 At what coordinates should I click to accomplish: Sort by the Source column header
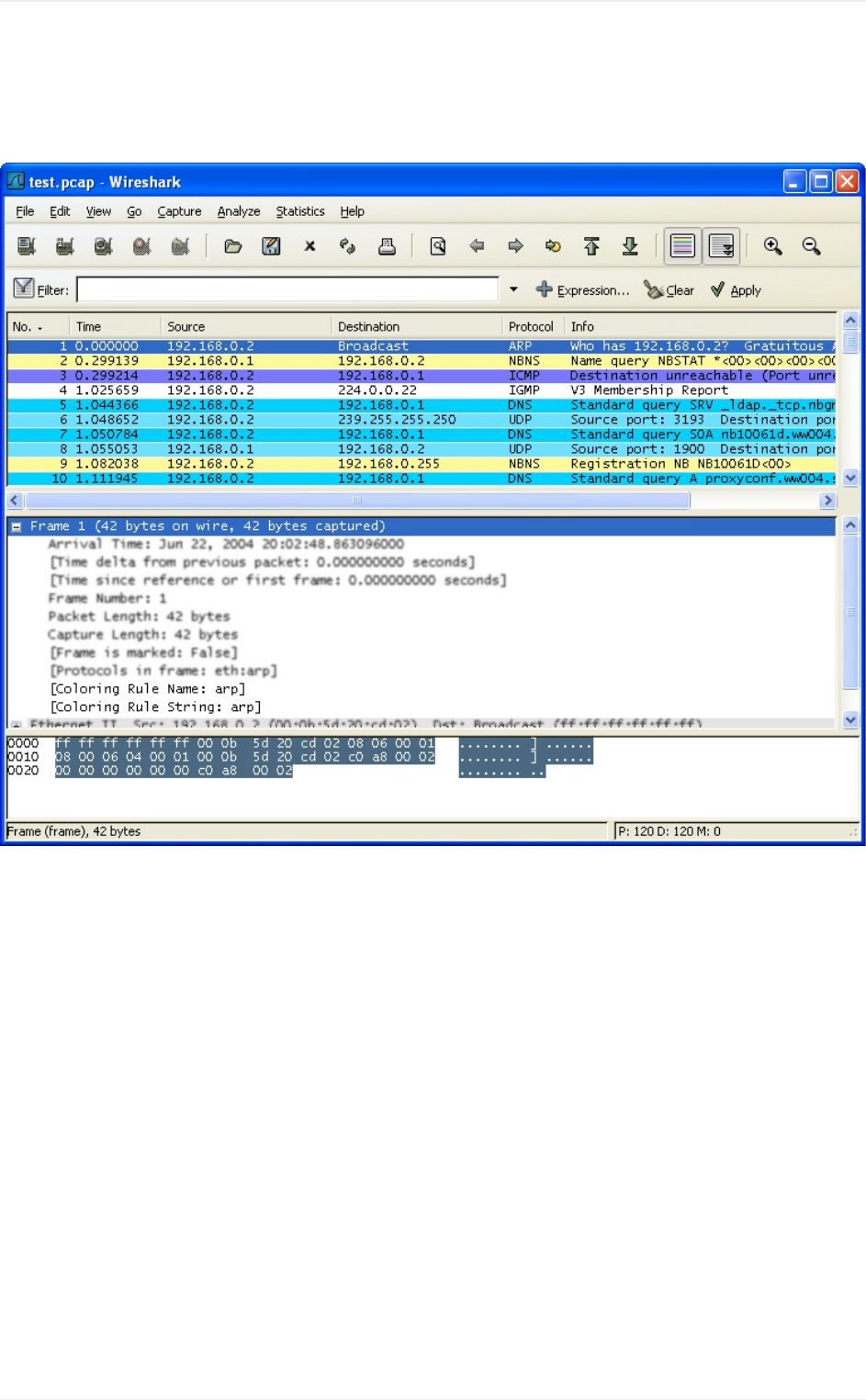tap(246, 326)
